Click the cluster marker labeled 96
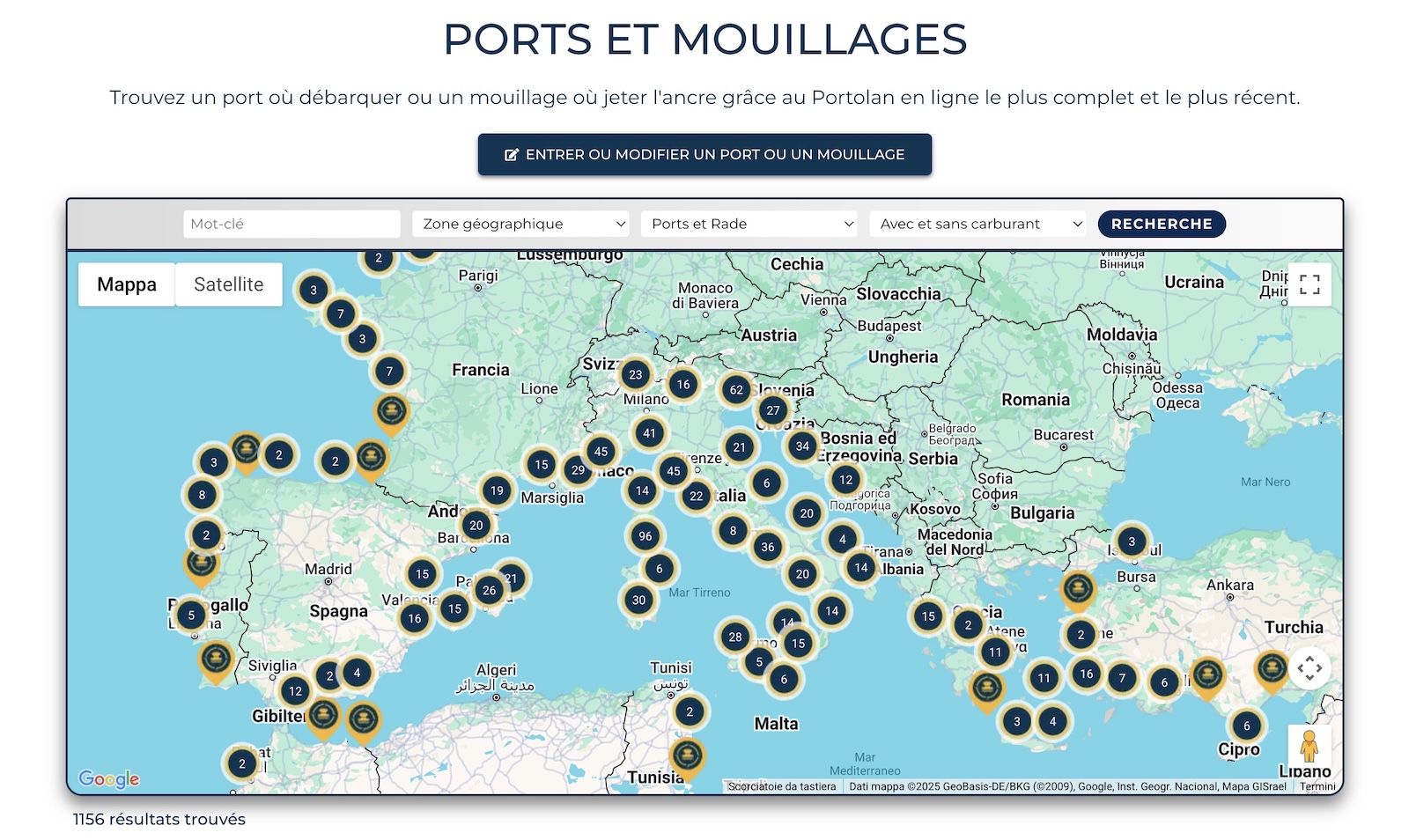The image size is (1409, 840). click(645, 536)
